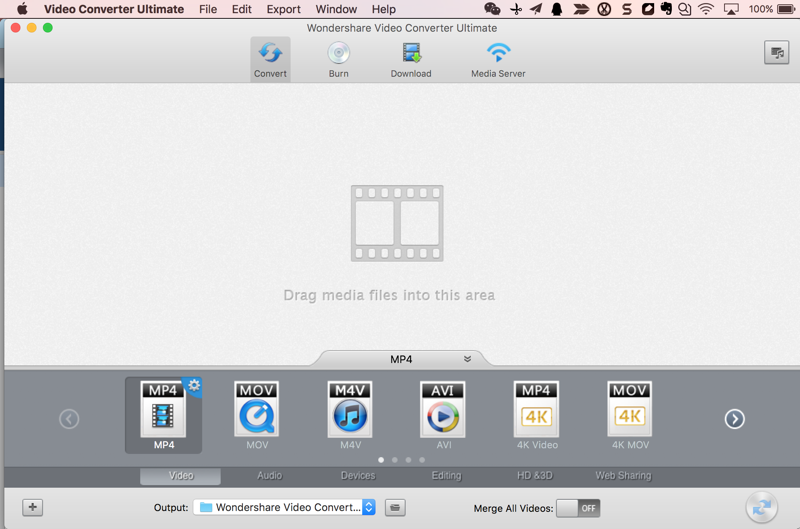
Task: Click the media browser icon at top right
Action: [777, 53]
